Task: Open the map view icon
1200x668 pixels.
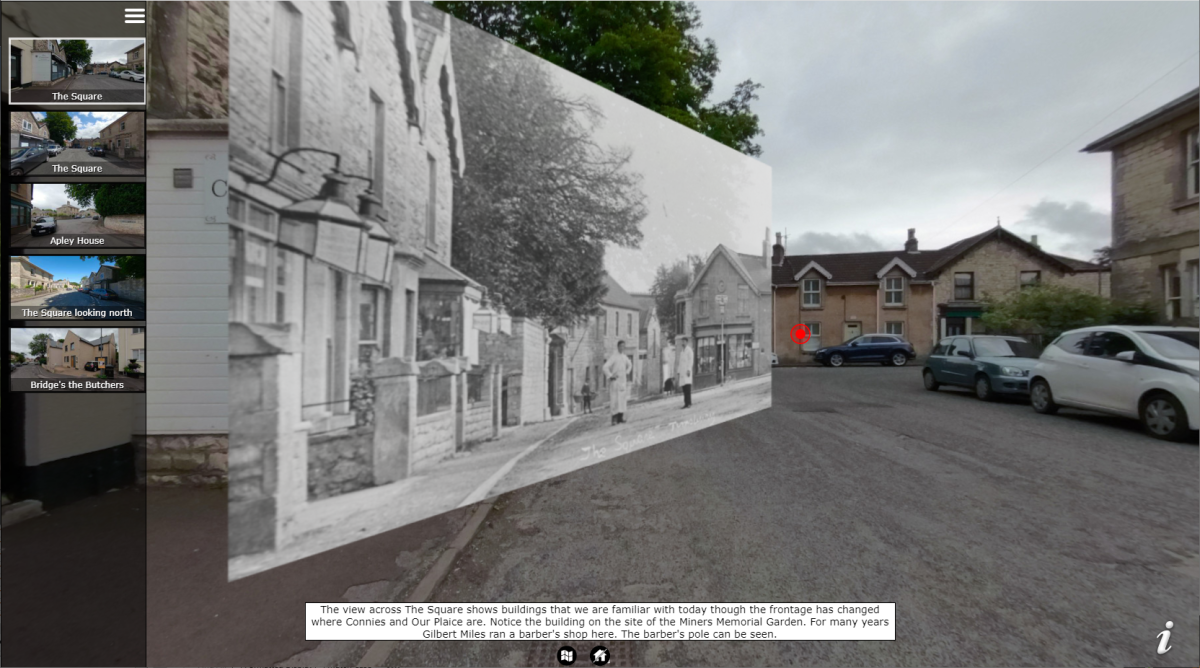Action: click(x=567, y=656)
